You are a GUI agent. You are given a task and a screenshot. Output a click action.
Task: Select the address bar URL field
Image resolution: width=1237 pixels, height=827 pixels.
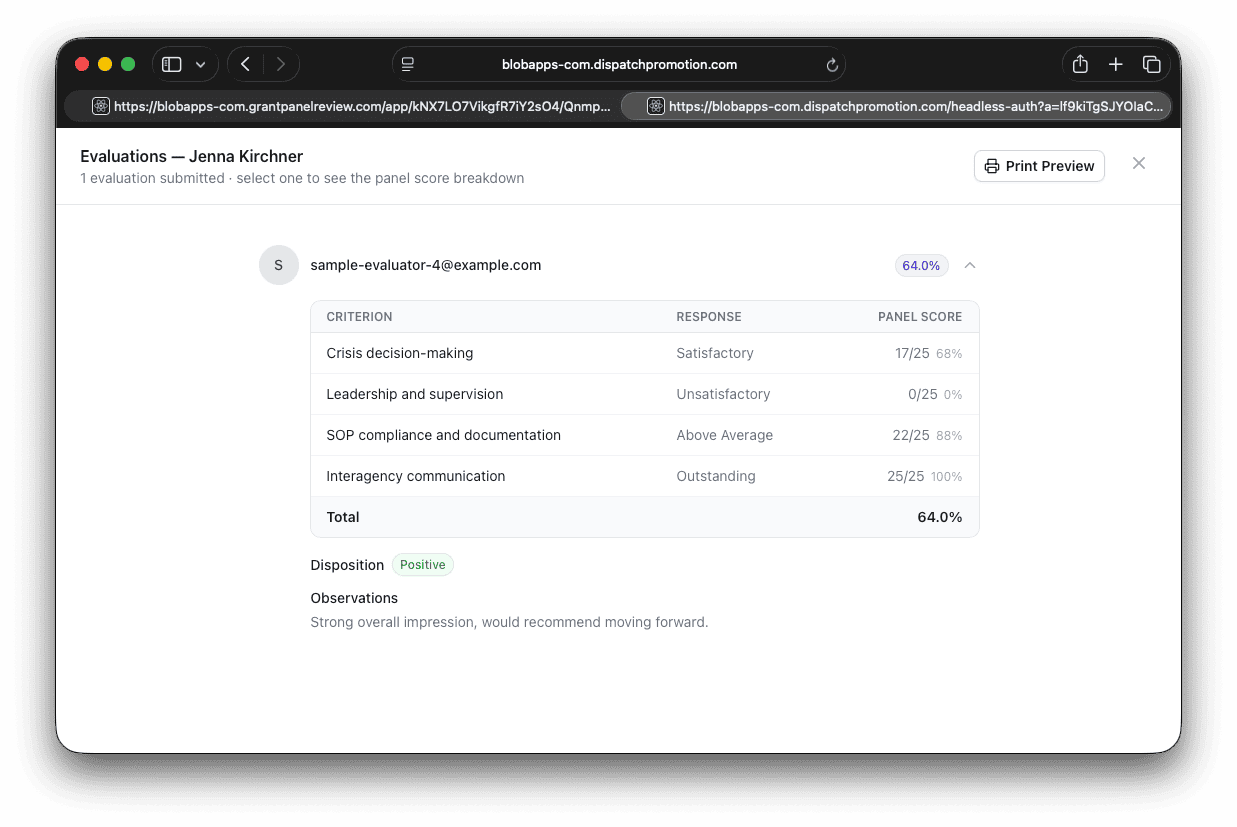tap(619, 64)
